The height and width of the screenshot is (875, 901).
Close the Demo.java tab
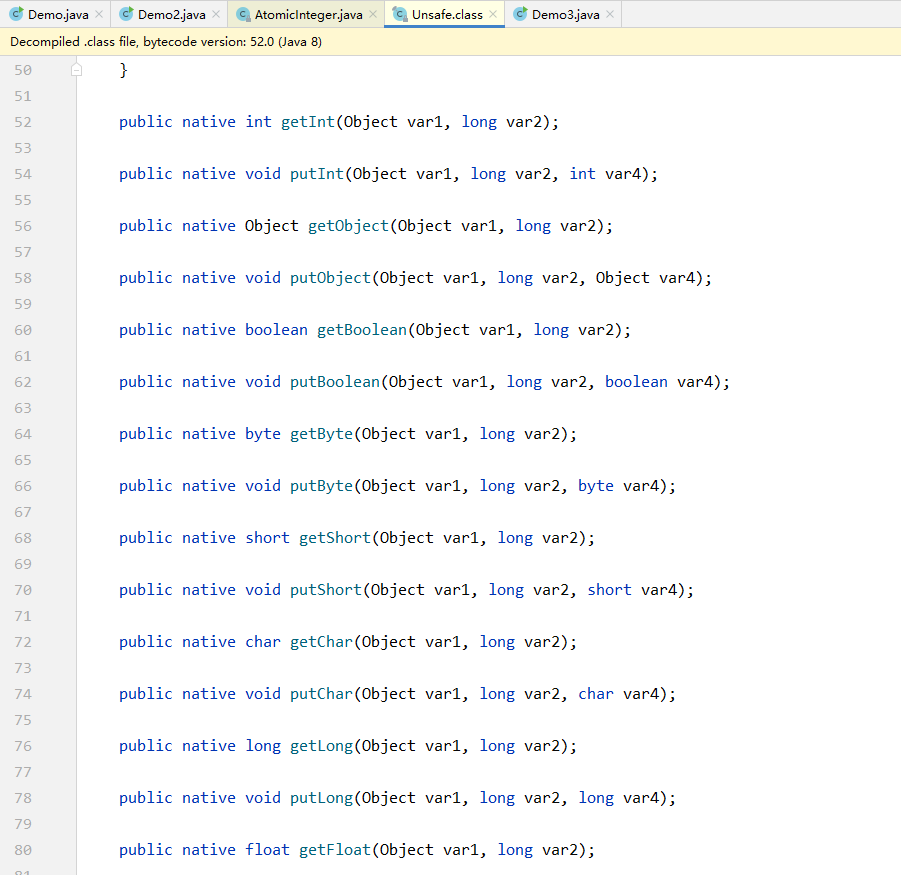[x=99, y=14]
